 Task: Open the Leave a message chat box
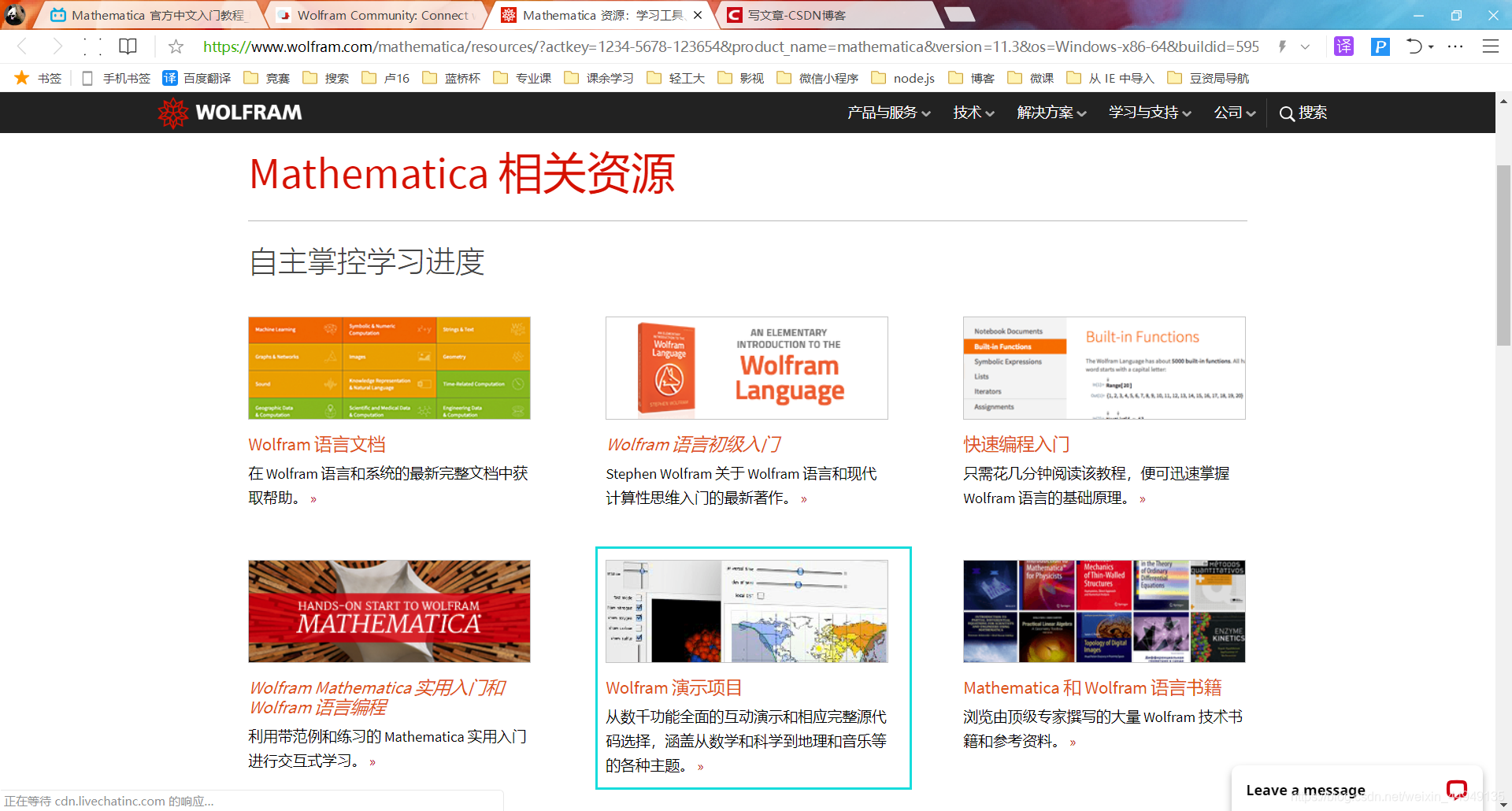[1357, 789]
